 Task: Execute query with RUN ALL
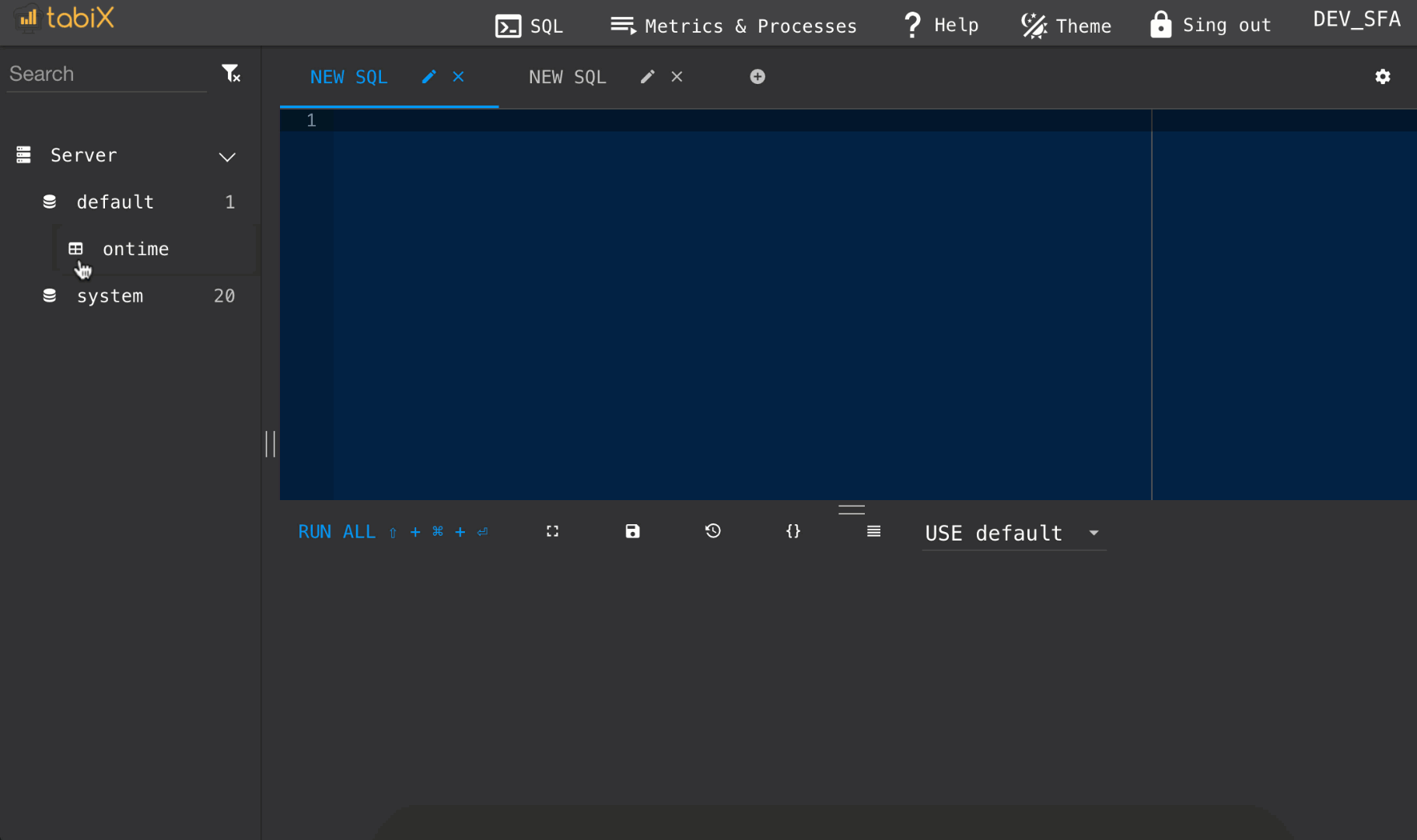tap(336, 531)
